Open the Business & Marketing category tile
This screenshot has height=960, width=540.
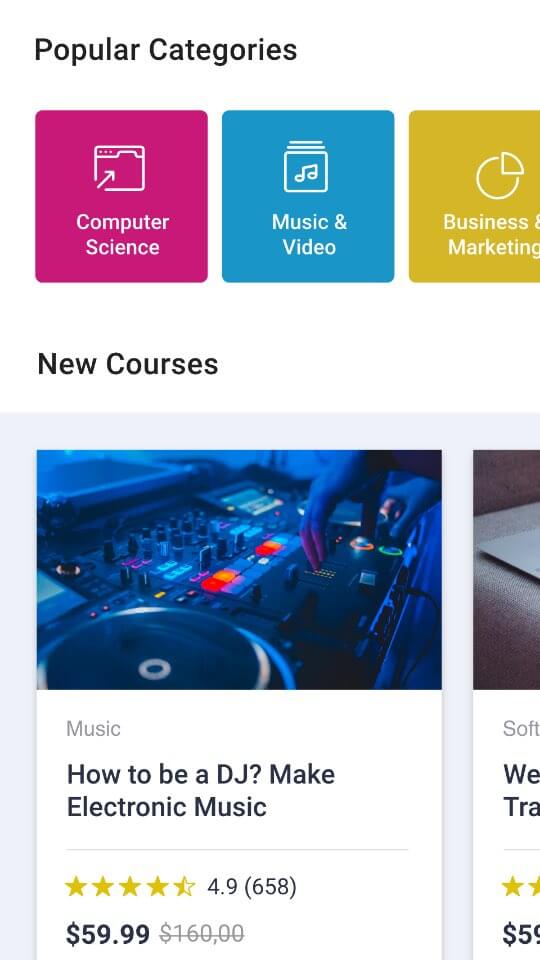[x=474, y=197]
